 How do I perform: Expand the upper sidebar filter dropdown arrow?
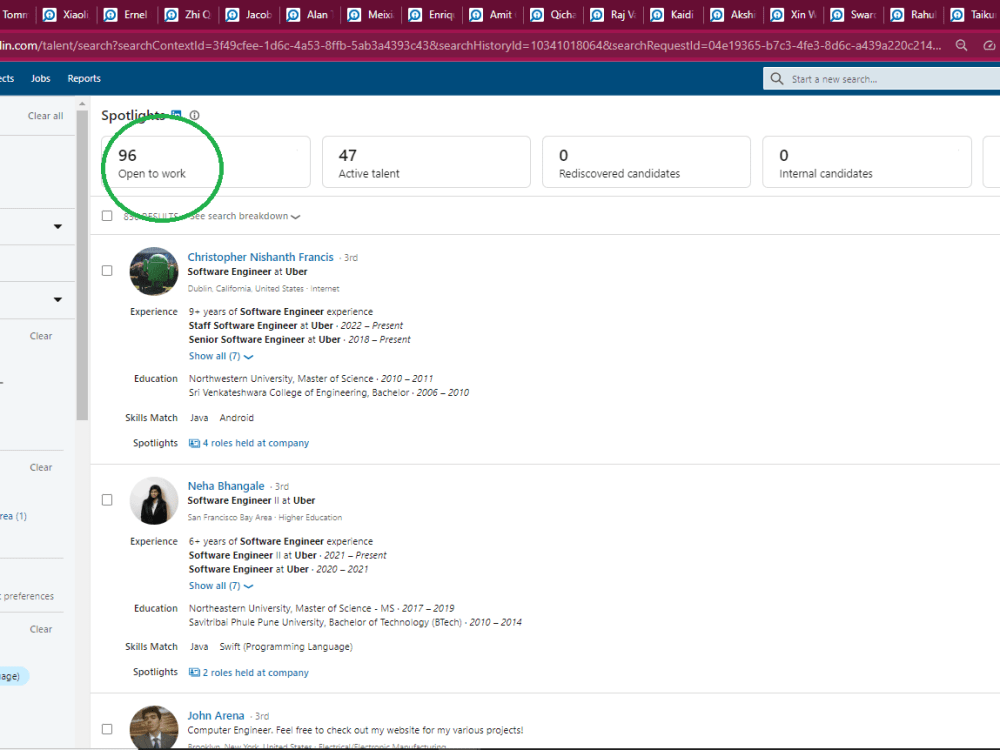coord(57,226)
